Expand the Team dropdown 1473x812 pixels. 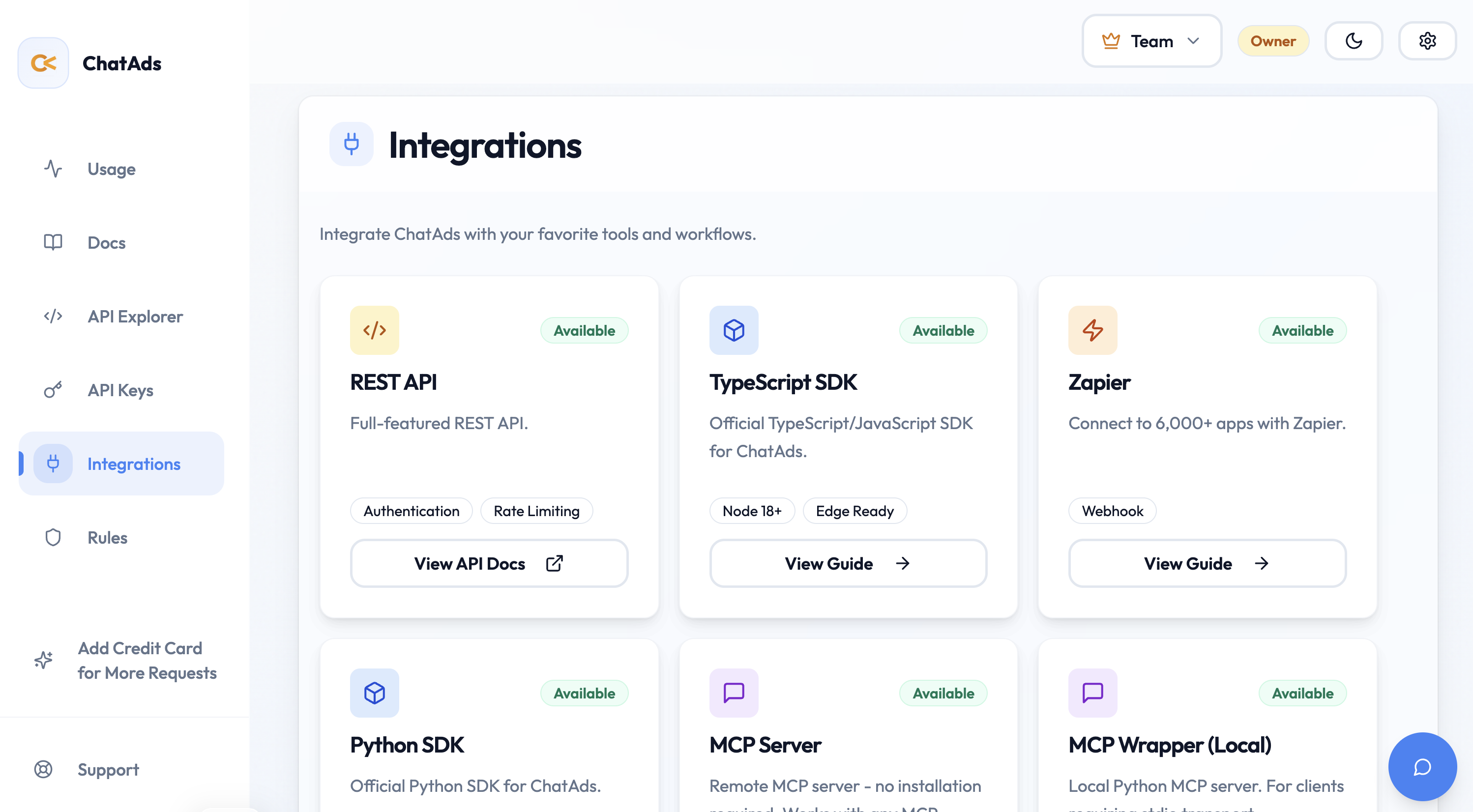click(1151, 41)
